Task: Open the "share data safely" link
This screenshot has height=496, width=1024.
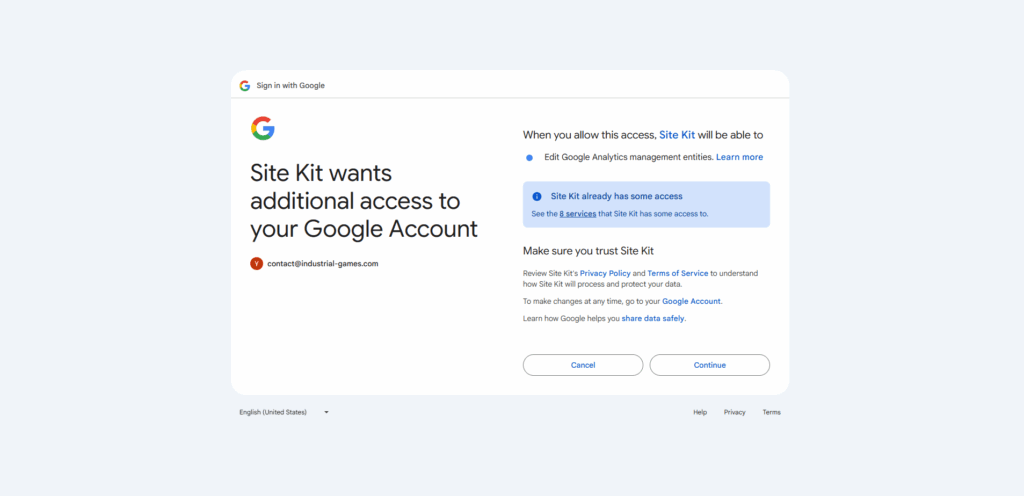Action: [653, 318]
